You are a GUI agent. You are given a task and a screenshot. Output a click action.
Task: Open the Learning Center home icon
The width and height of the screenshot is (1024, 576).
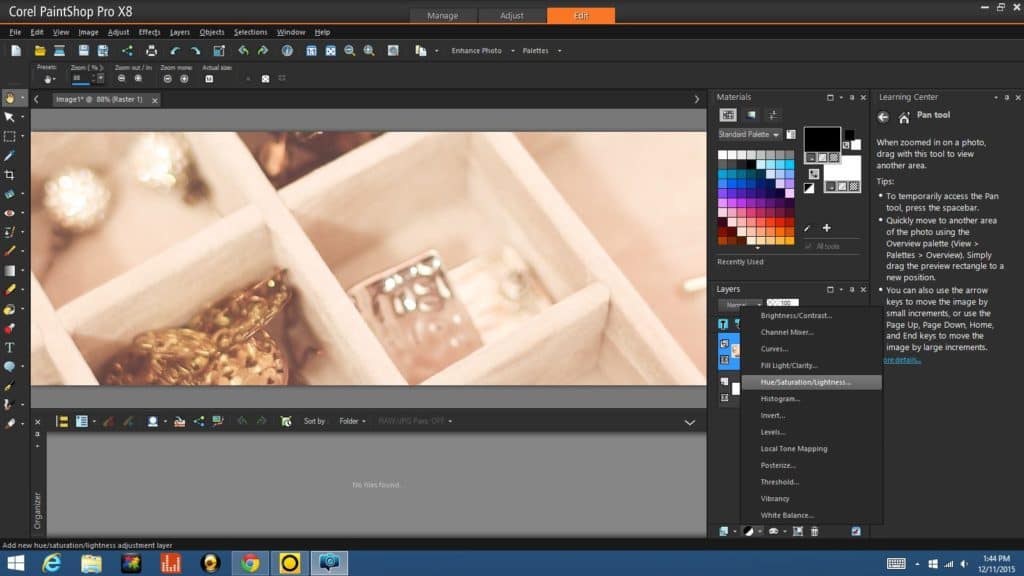point(904,117)
